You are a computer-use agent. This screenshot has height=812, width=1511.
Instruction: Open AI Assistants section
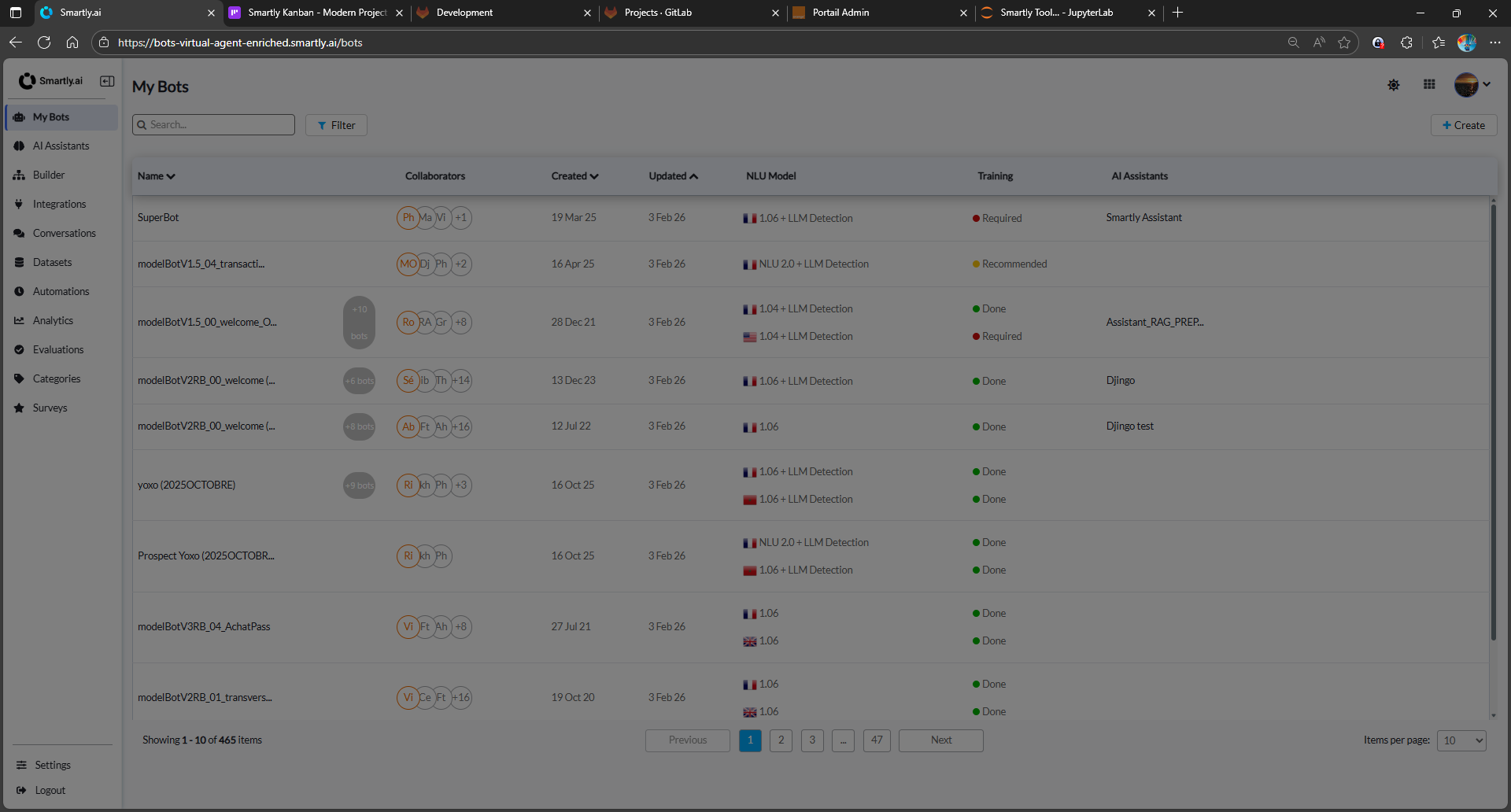[x=61, y=146]
